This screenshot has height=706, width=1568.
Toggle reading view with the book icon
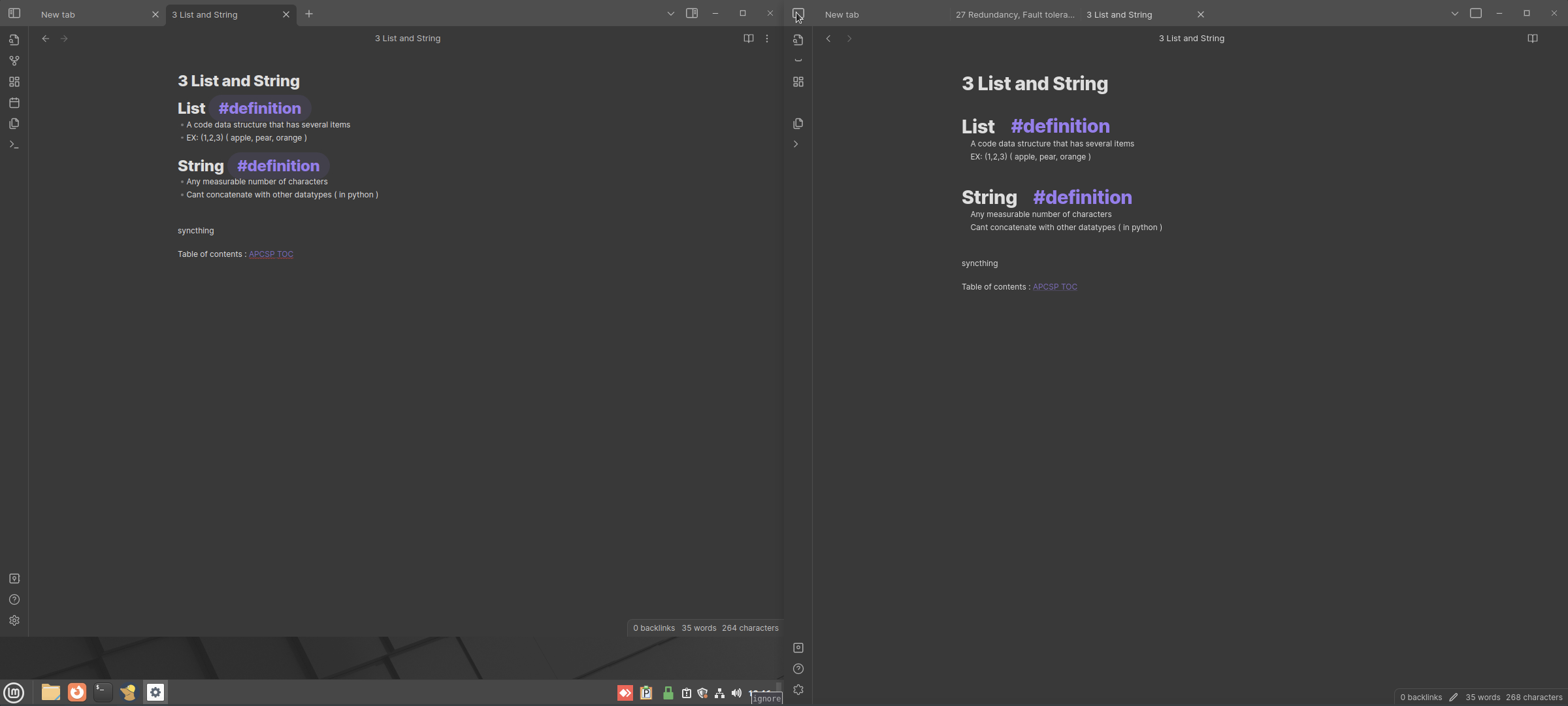click(748, 39)
